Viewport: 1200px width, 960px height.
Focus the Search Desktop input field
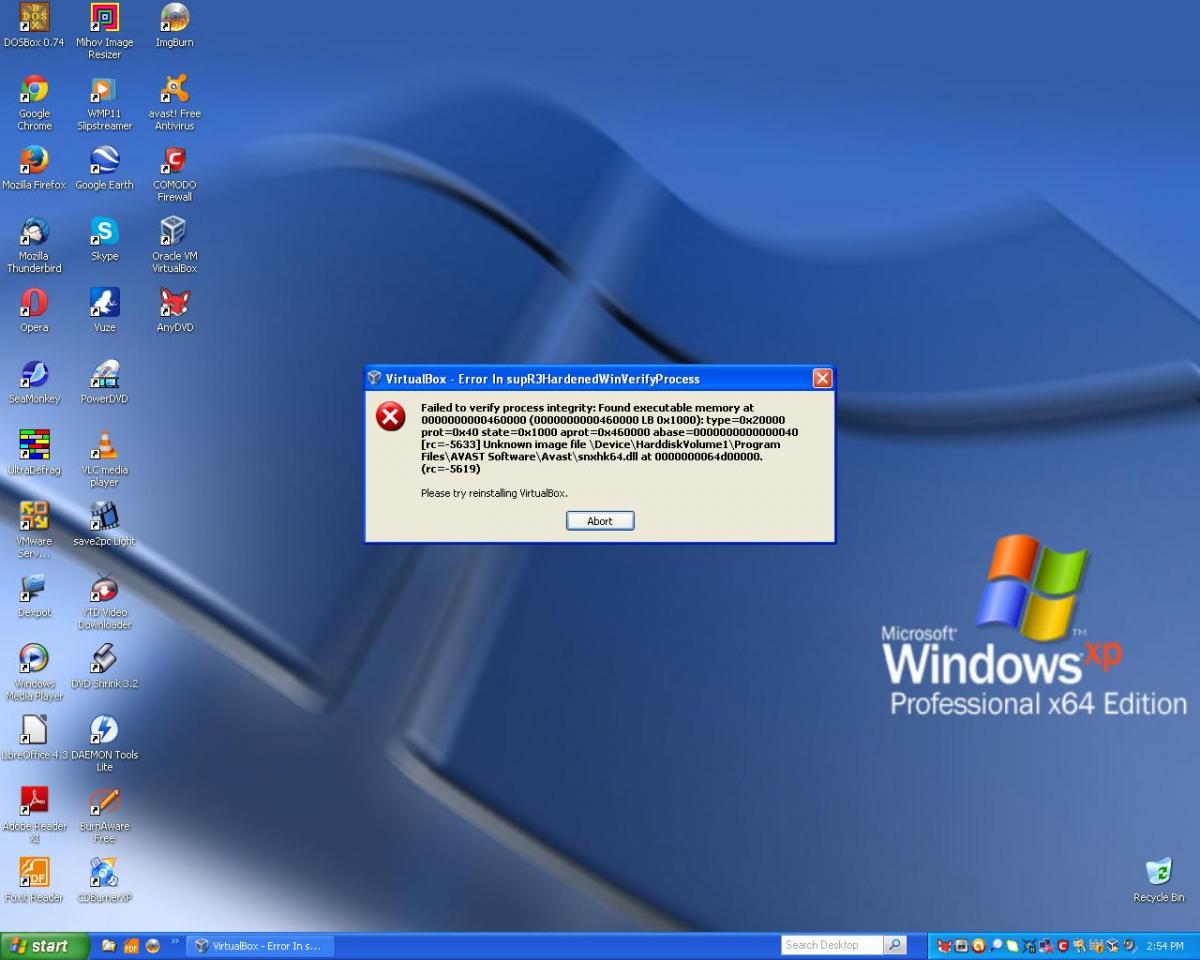tap(831, 945)
